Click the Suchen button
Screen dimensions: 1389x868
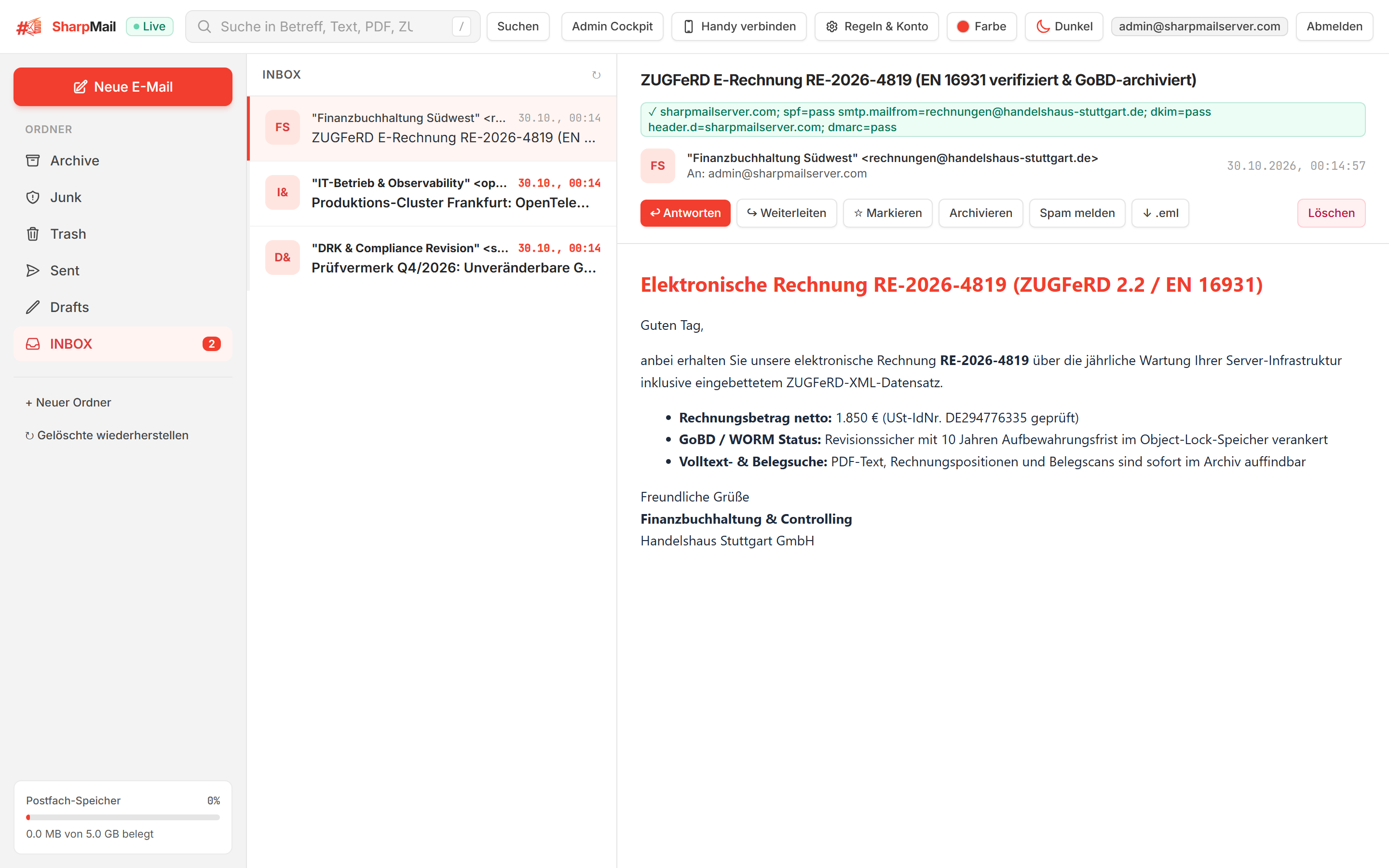pyautogui.click(x=517, y=27)
